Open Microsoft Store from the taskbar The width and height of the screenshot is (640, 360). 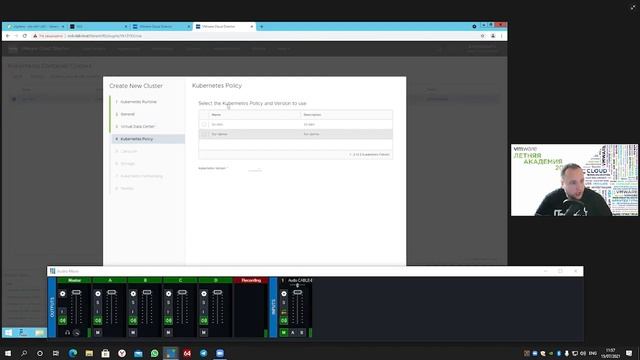point(105,353)
